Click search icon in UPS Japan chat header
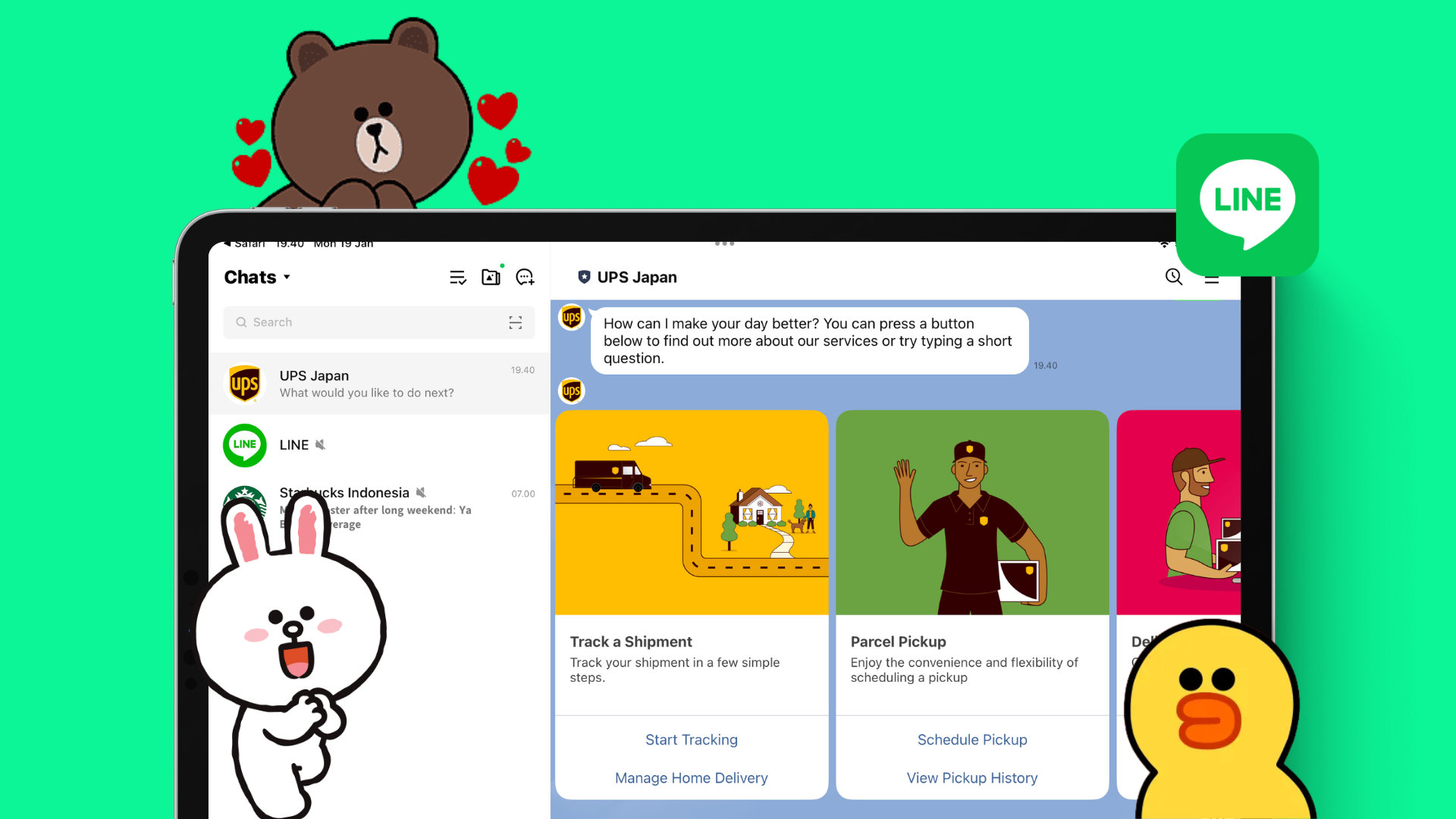This screenshot has width=1456, height=819. point(1173,277)
